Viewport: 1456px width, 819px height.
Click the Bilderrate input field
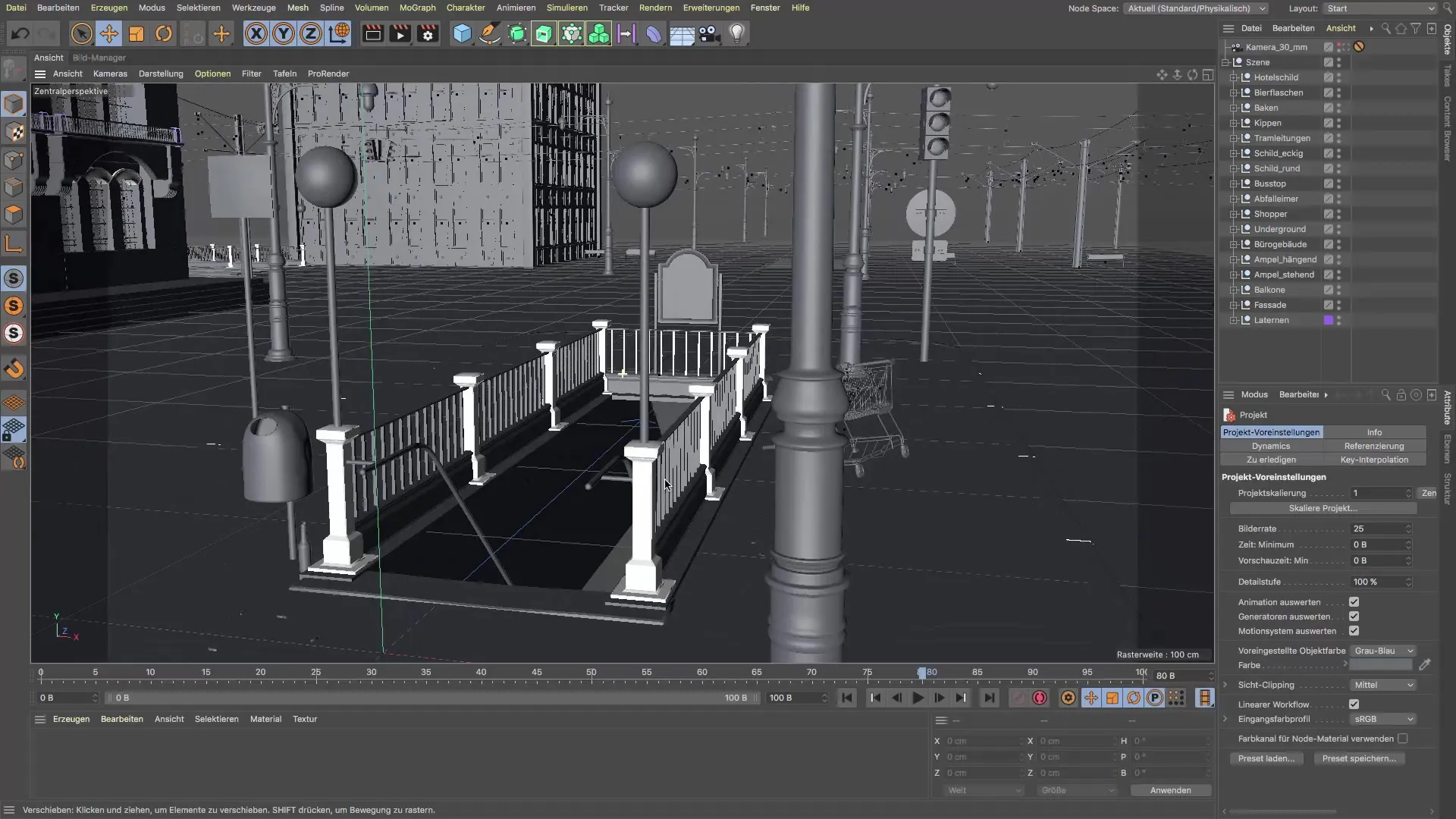click(x=1382, y=529)
